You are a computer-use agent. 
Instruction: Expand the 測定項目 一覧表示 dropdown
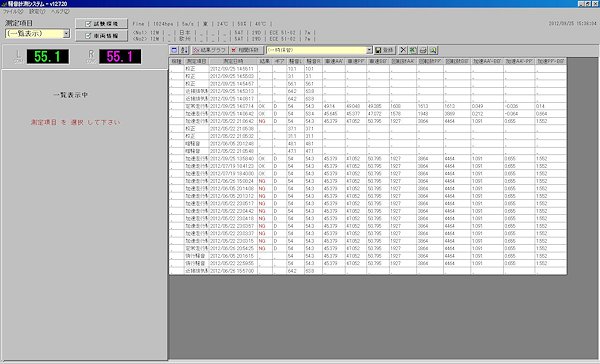tap(66, 34)
